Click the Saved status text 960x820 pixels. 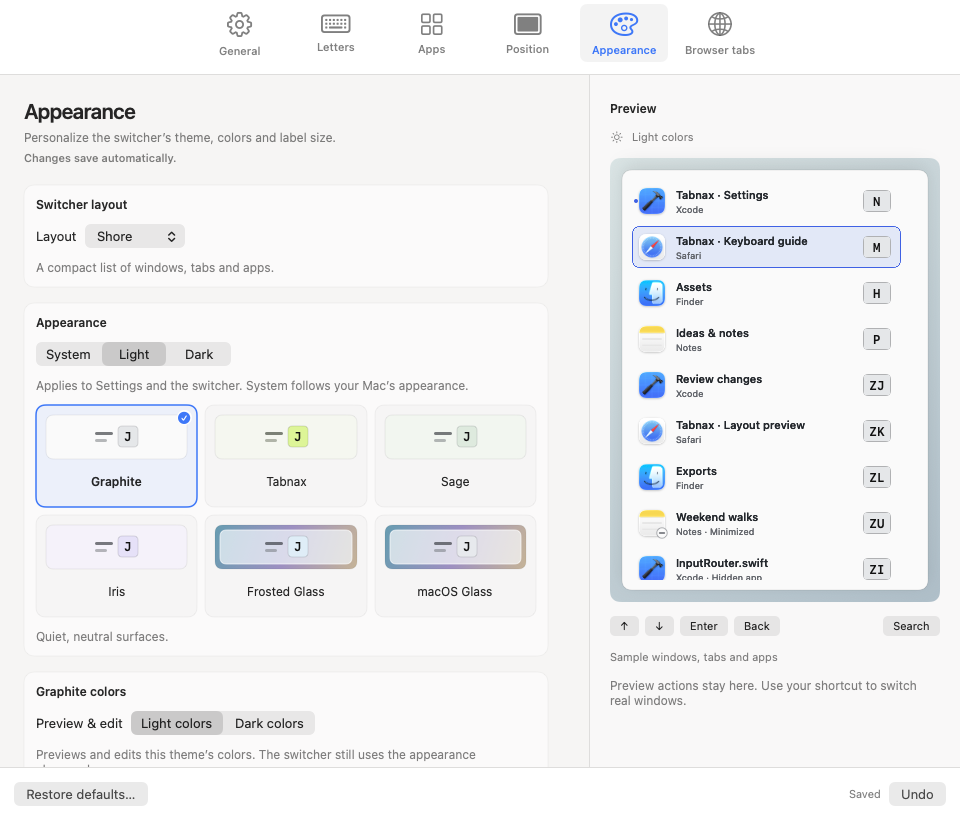pos(864,794)
